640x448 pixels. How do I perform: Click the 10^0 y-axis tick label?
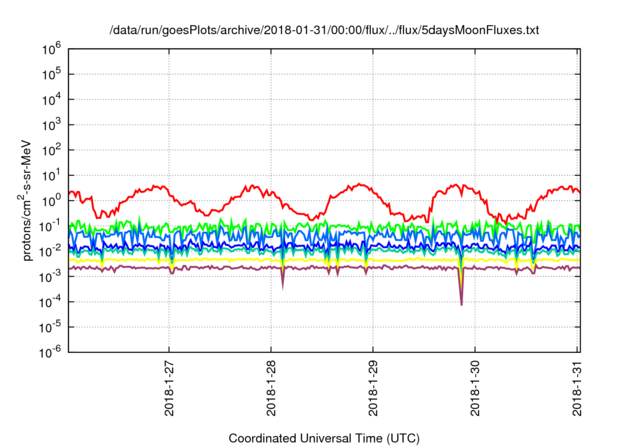click(x=51, y=201)
